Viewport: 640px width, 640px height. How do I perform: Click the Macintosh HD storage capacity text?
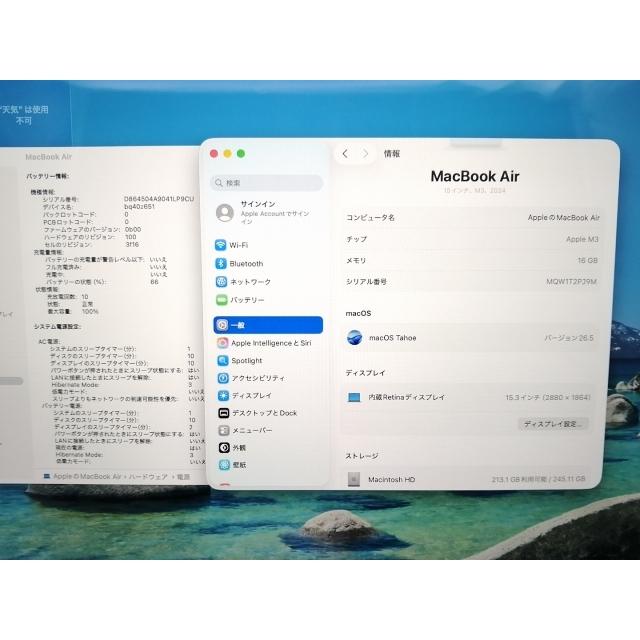coord(538,479)
